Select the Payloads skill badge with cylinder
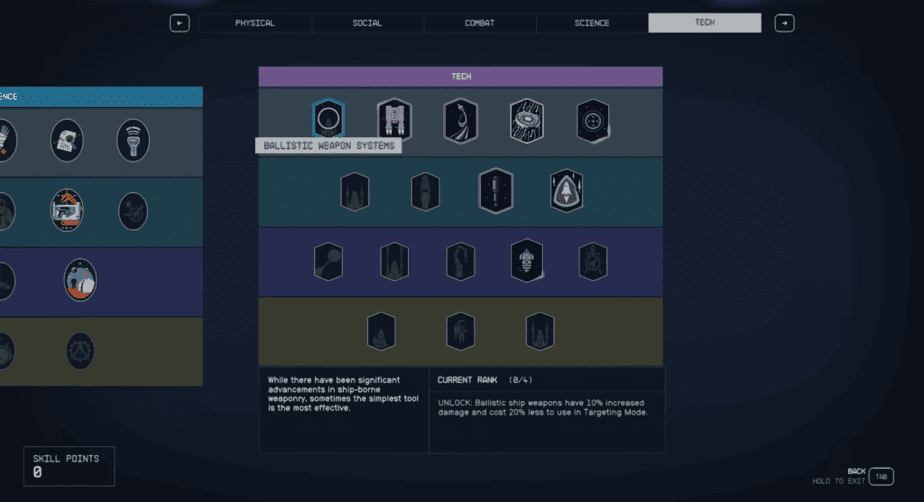The image size is (924, 502). pyautogui.click(x=496, y=191)
